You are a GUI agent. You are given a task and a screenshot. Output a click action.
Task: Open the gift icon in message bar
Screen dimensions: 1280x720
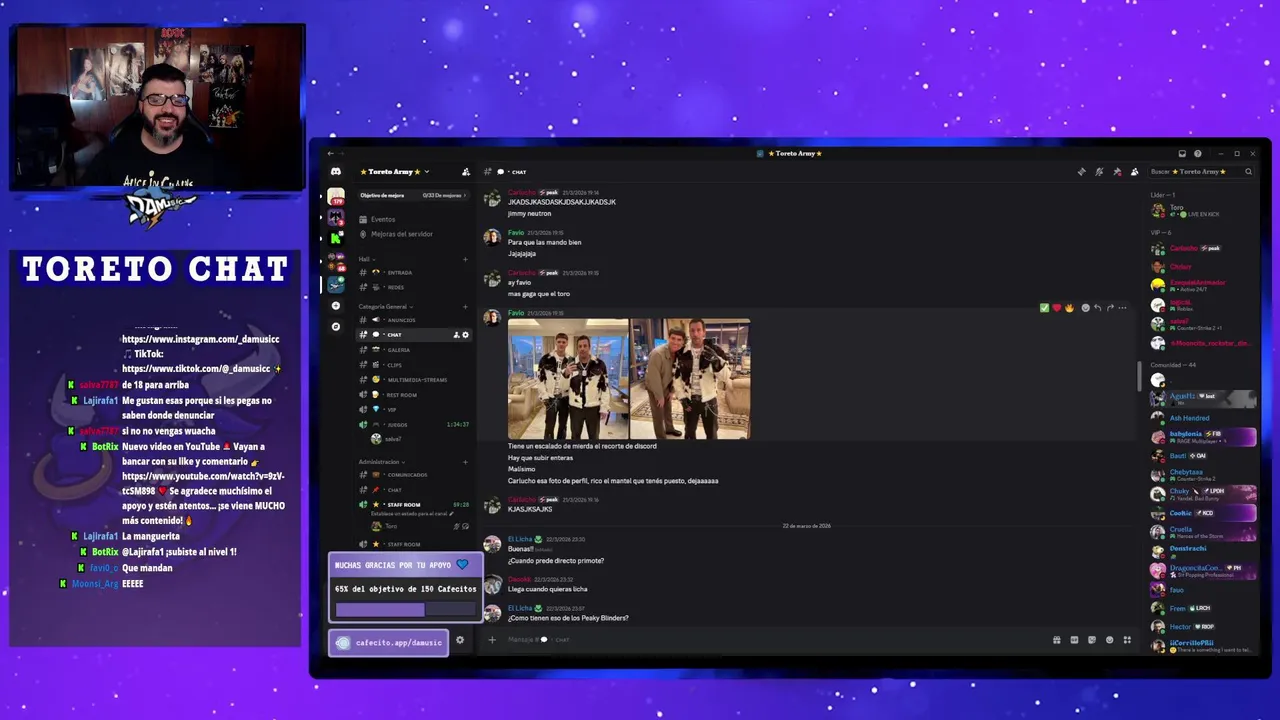point(1056,640)
